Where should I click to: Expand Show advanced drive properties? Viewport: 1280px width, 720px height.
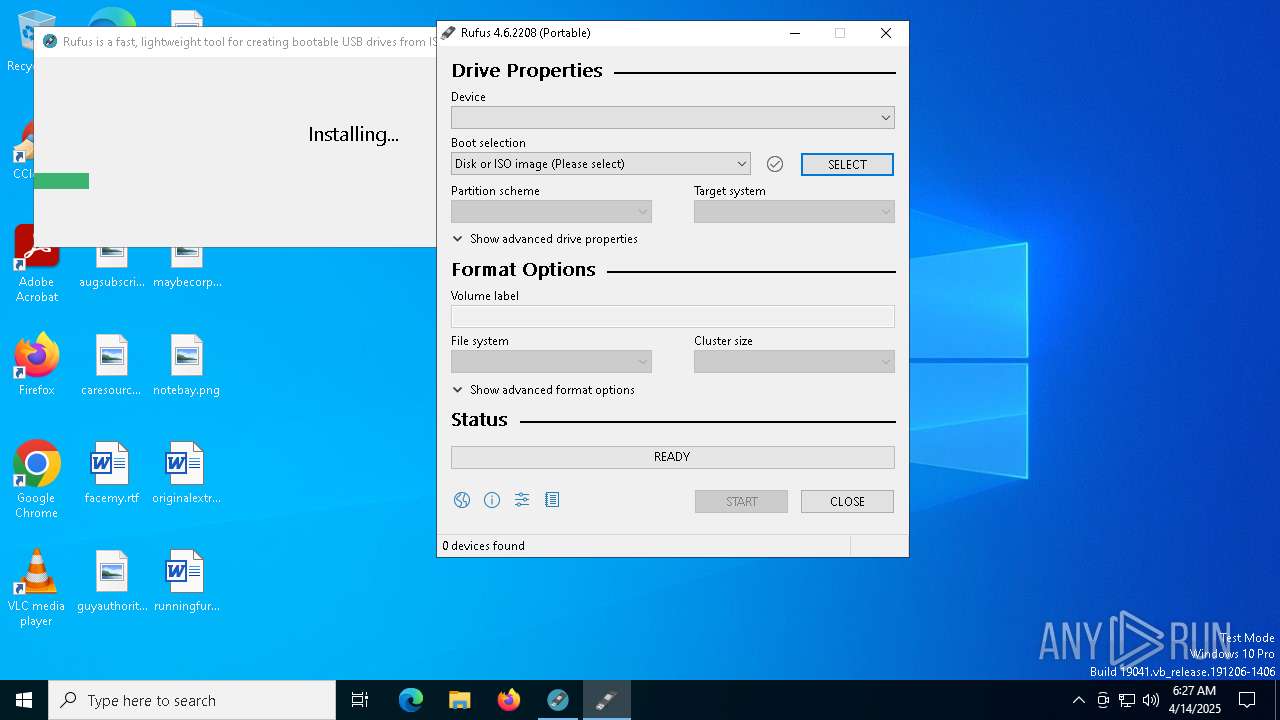click(545, 239)
